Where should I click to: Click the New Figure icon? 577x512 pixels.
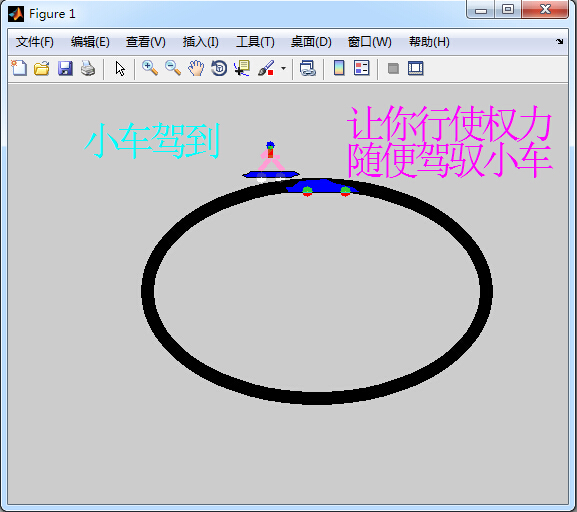[19, 68]
